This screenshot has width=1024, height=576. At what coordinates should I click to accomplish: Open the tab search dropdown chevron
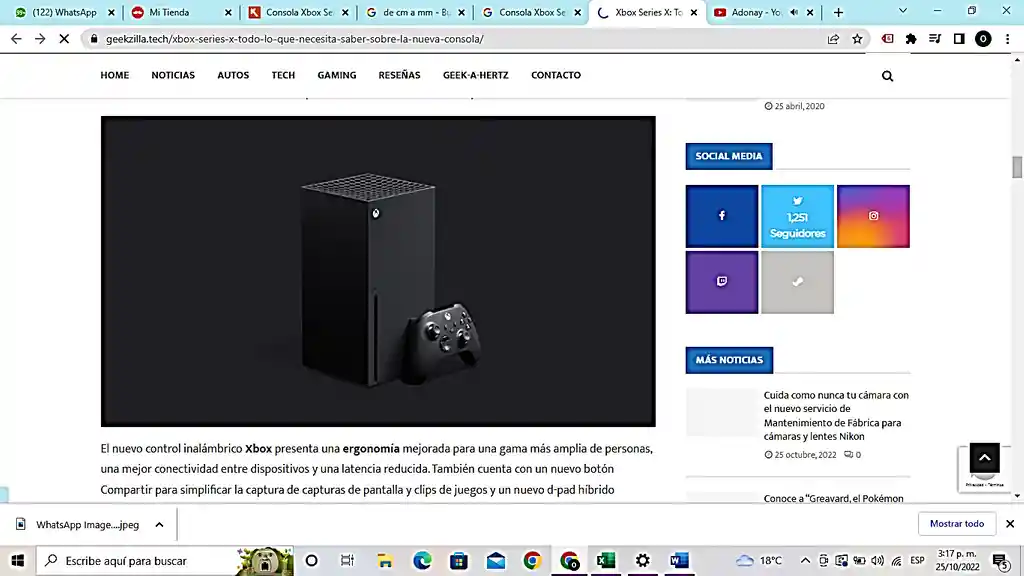(x=903, y=11)
